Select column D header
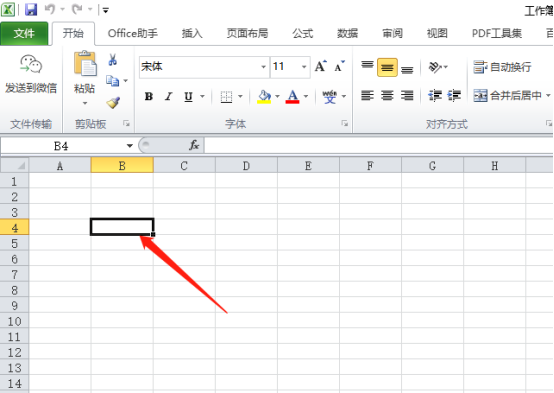554x393 pixels. coord(246,165)
